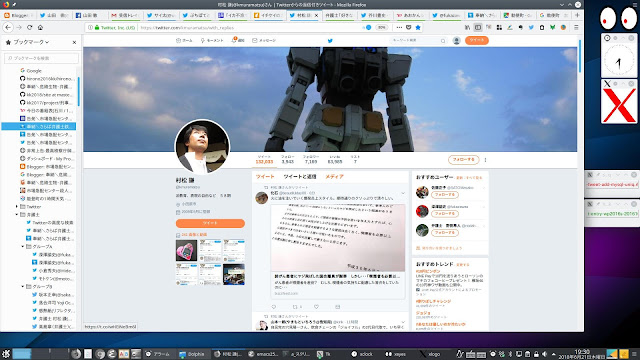Open the KDE application launcher

click(x=6, y=354)
